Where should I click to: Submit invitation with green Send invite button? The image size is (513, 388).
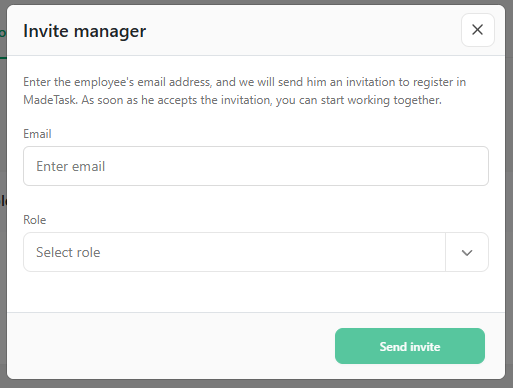pos(410,346)
